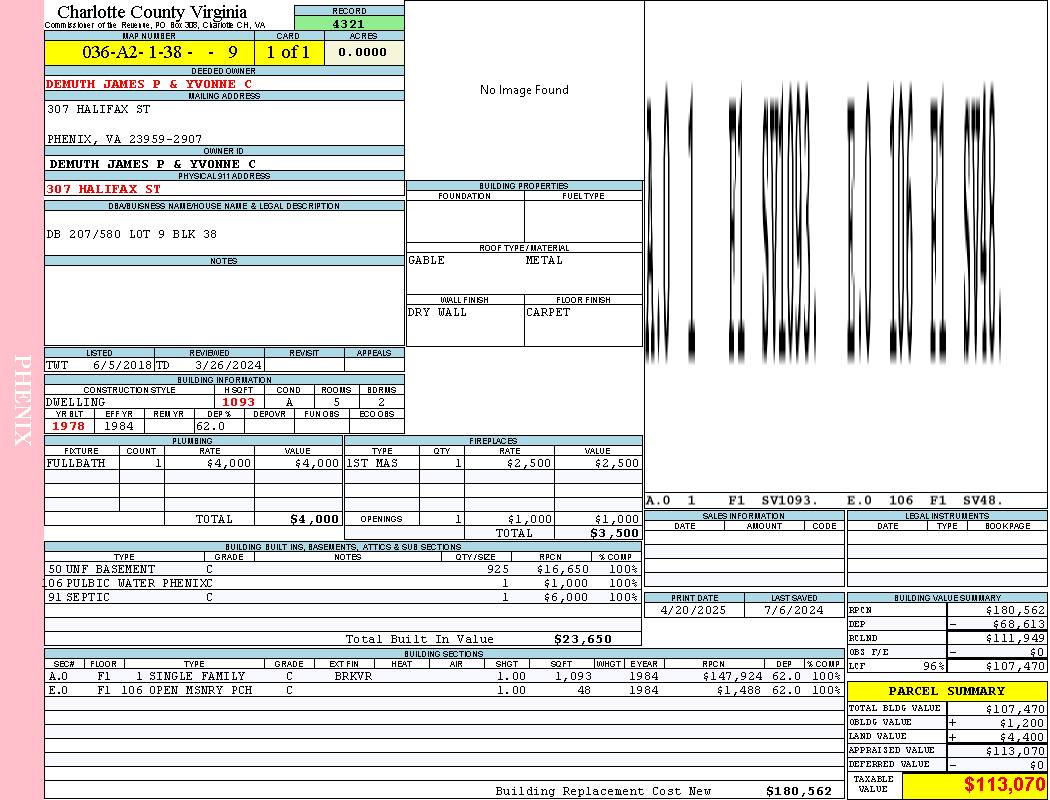Select legal description DB 207/580 LOT 9 BLK 38

coord(132,234)
